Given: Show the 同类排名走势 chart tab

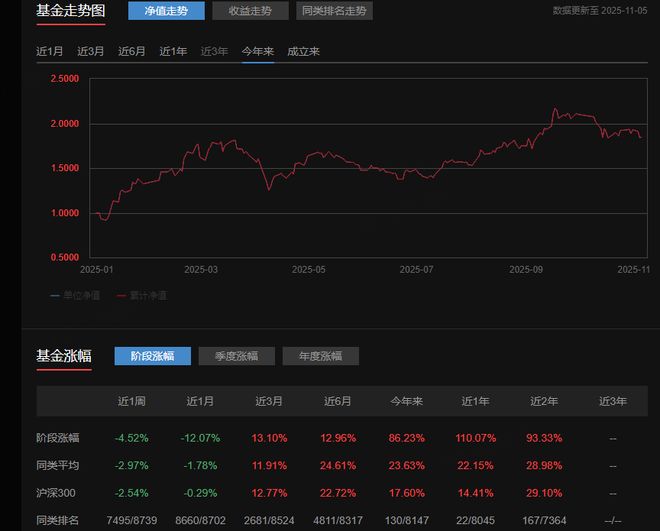Looking at the screenshot, I should pyautogui.click(x=334, y=12).
